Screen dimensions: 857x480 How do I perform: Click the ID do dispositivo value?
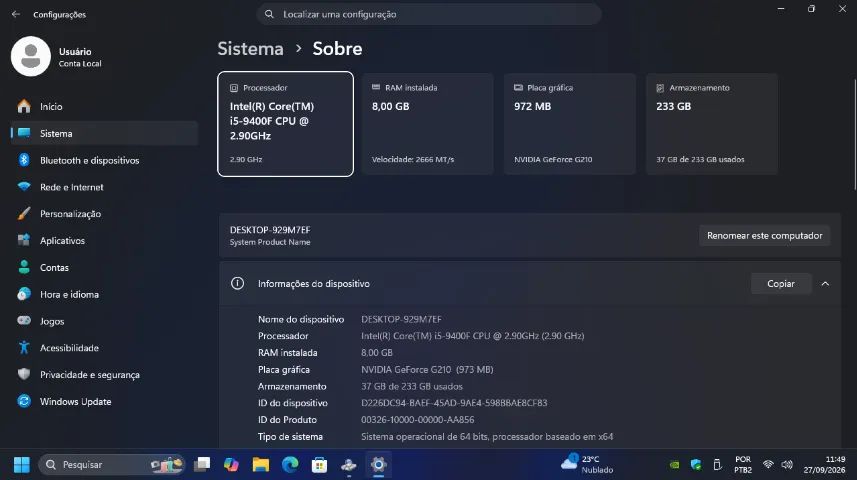[454, 403]
